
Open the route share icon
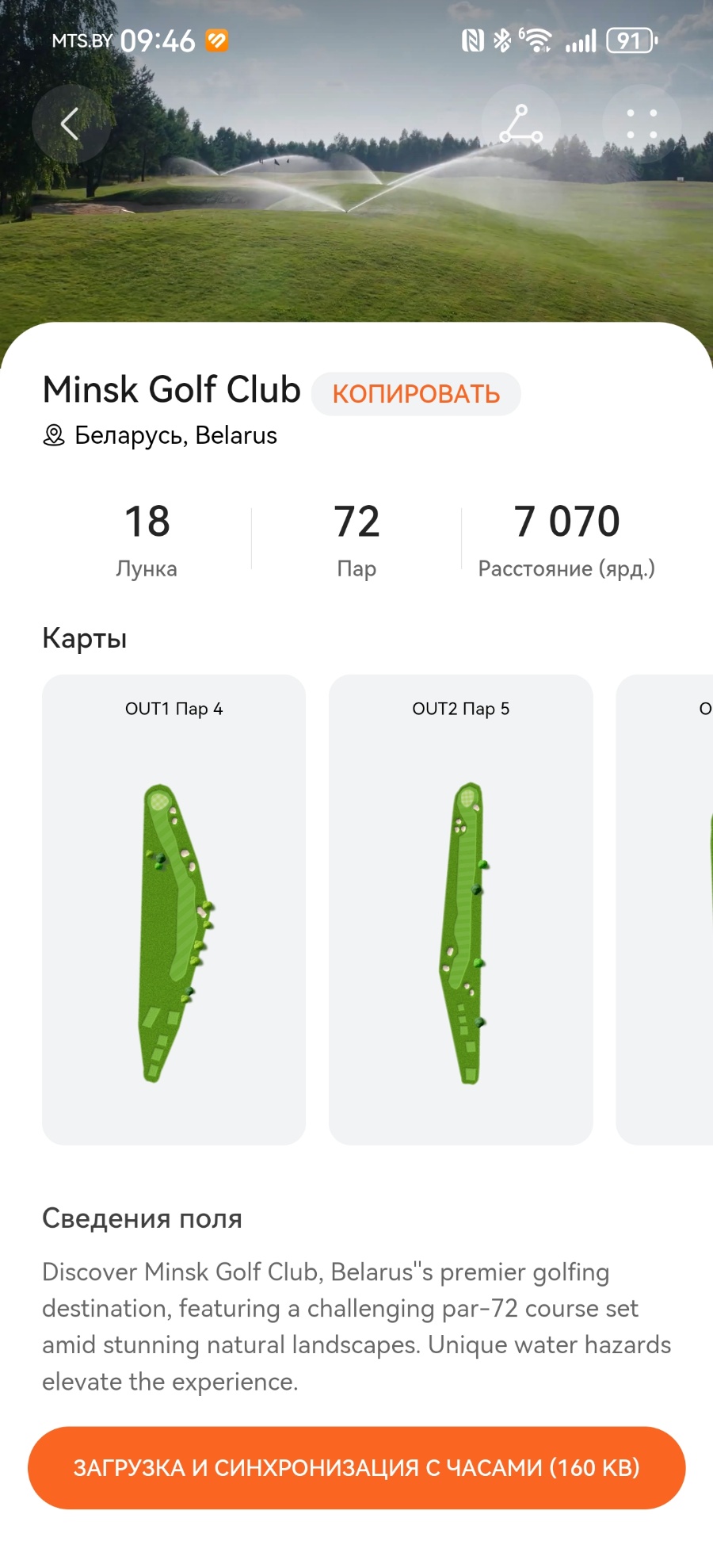click(x=520, y=124)
